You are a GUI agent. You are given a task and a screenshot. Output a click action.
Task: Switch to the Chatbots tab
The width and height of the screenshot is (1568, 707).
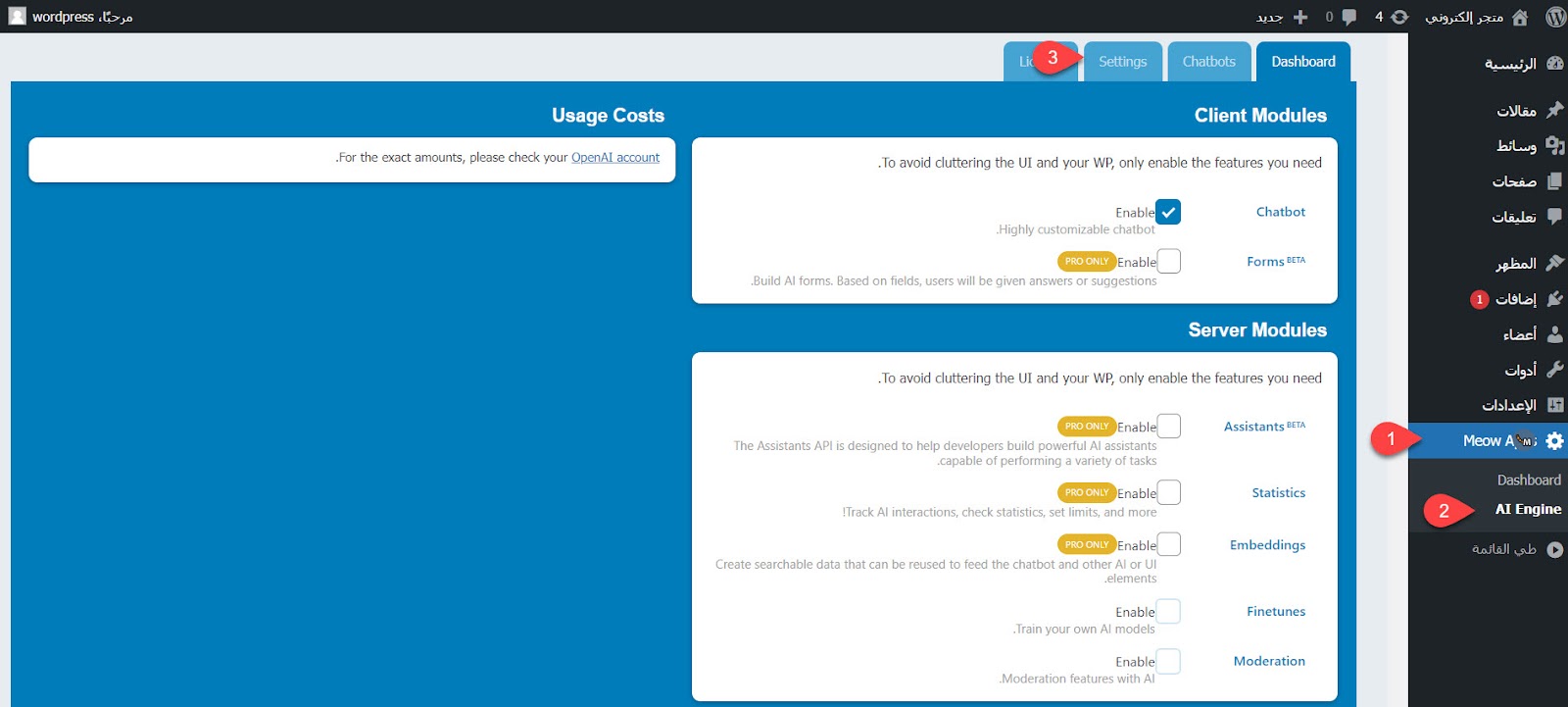coord(1208,62)
